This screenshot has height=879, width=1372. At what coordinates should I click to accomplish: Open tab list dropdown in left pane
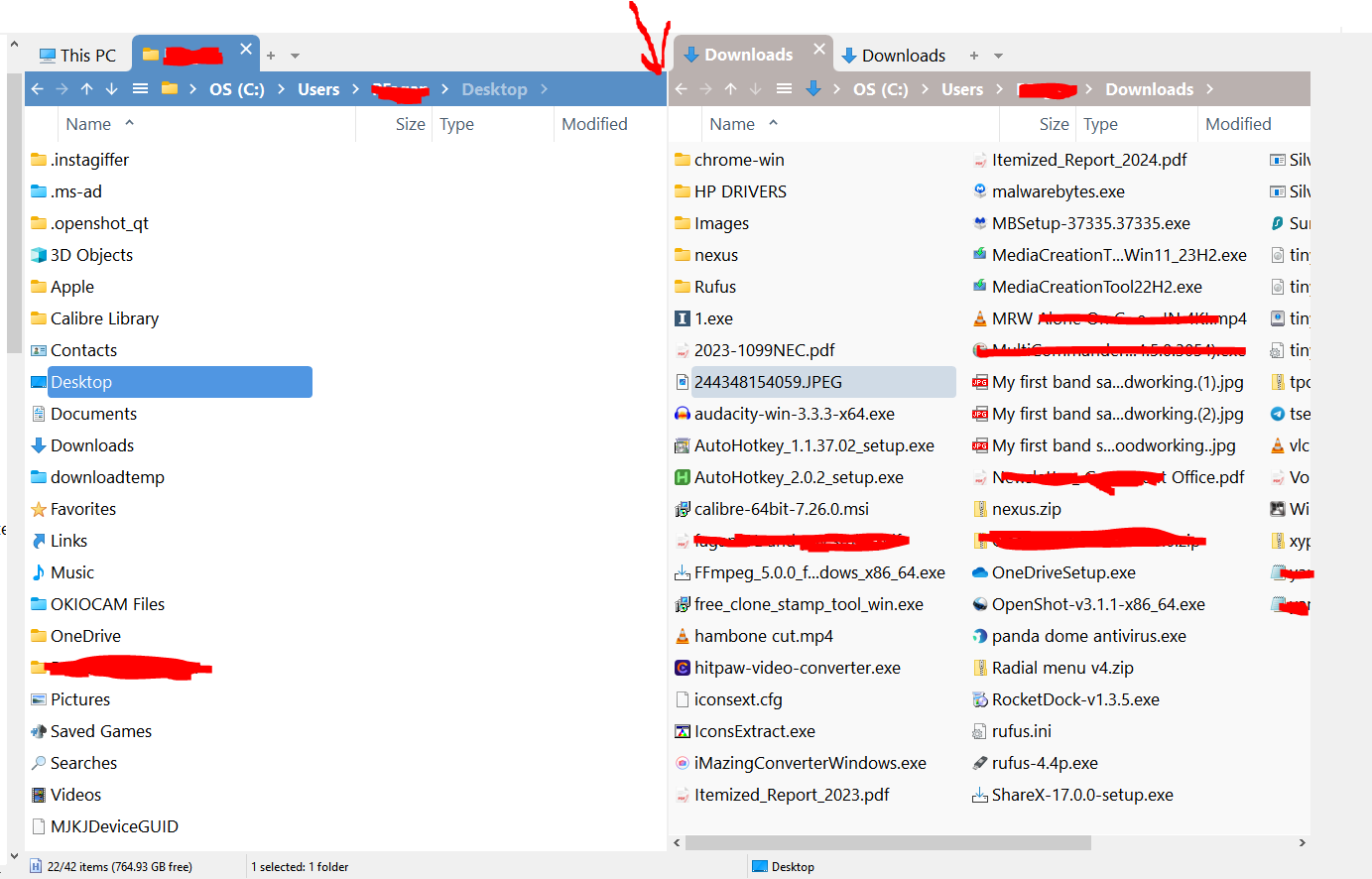coord(296,57)
